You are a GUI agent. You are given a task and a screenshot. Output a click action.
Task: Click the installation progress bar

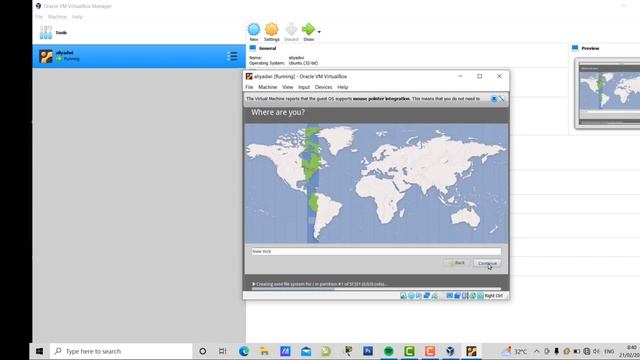[x=376, y=289]
